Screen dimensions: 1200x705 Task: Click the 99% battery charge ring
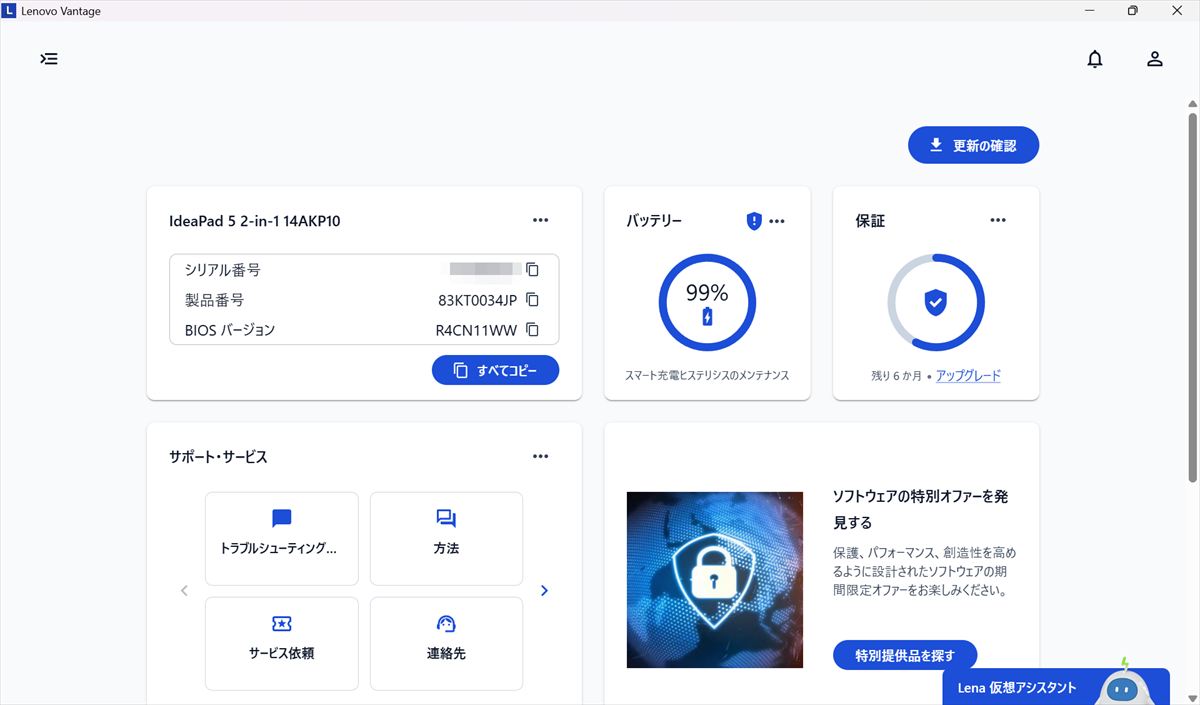coord(707,303)
